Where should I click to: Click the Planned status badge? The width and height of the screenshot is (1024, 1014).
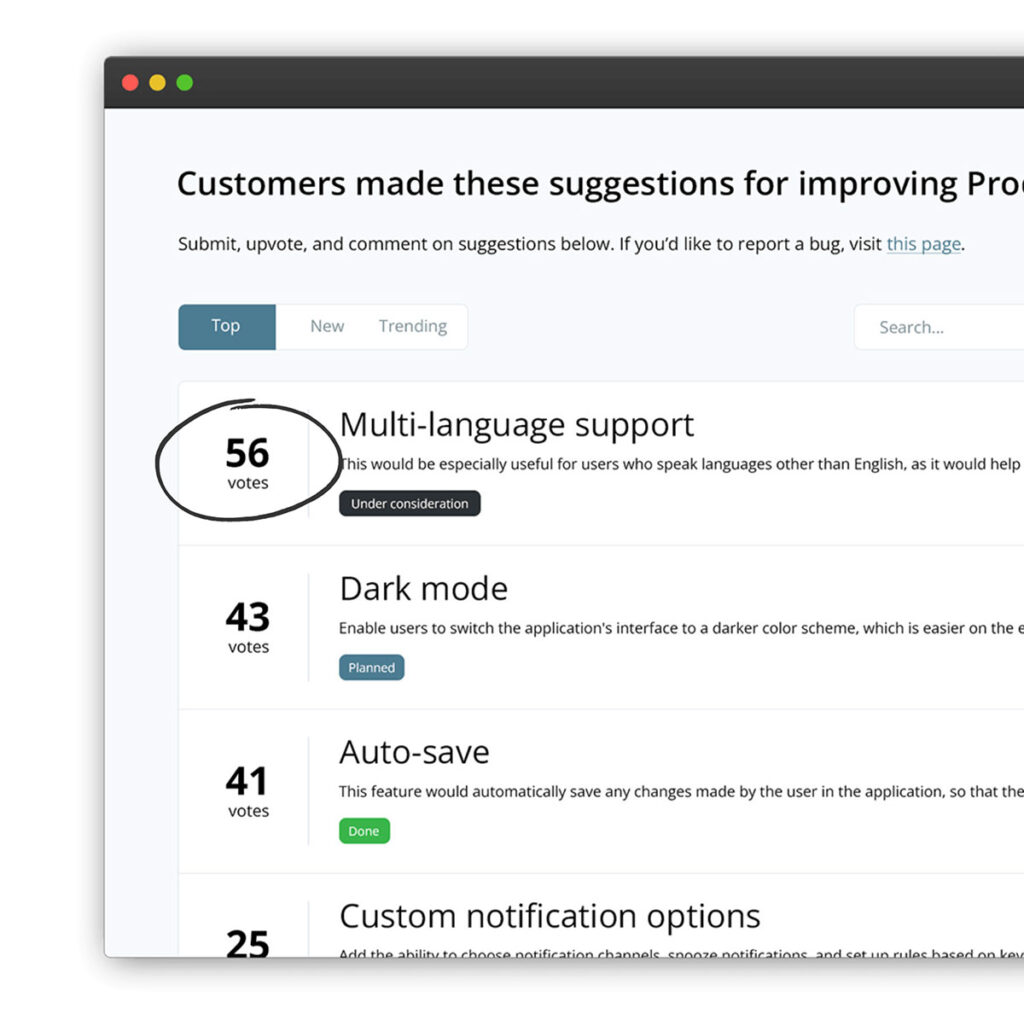[x=371, y=667]
